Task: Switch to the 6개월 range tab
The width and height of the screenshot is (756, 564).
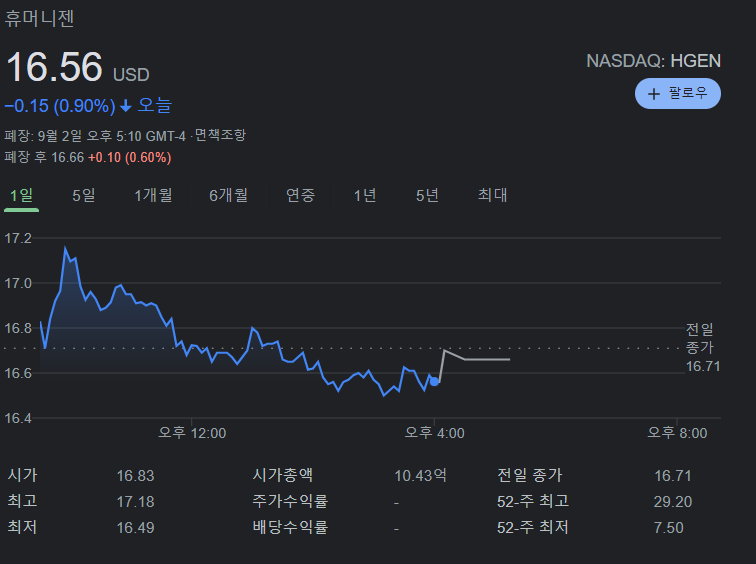Action: coord(229,196)
